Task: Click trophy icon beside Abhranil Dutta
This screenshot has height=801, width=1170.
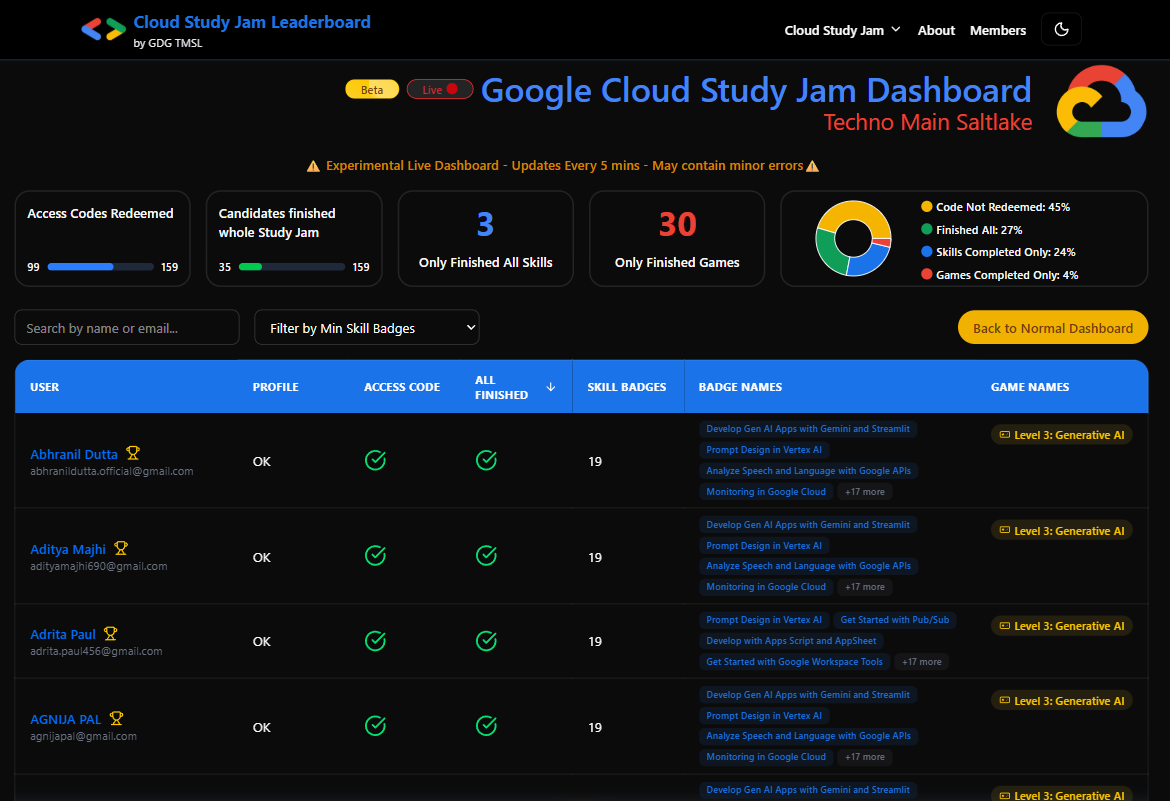Action: click(132, 453)
